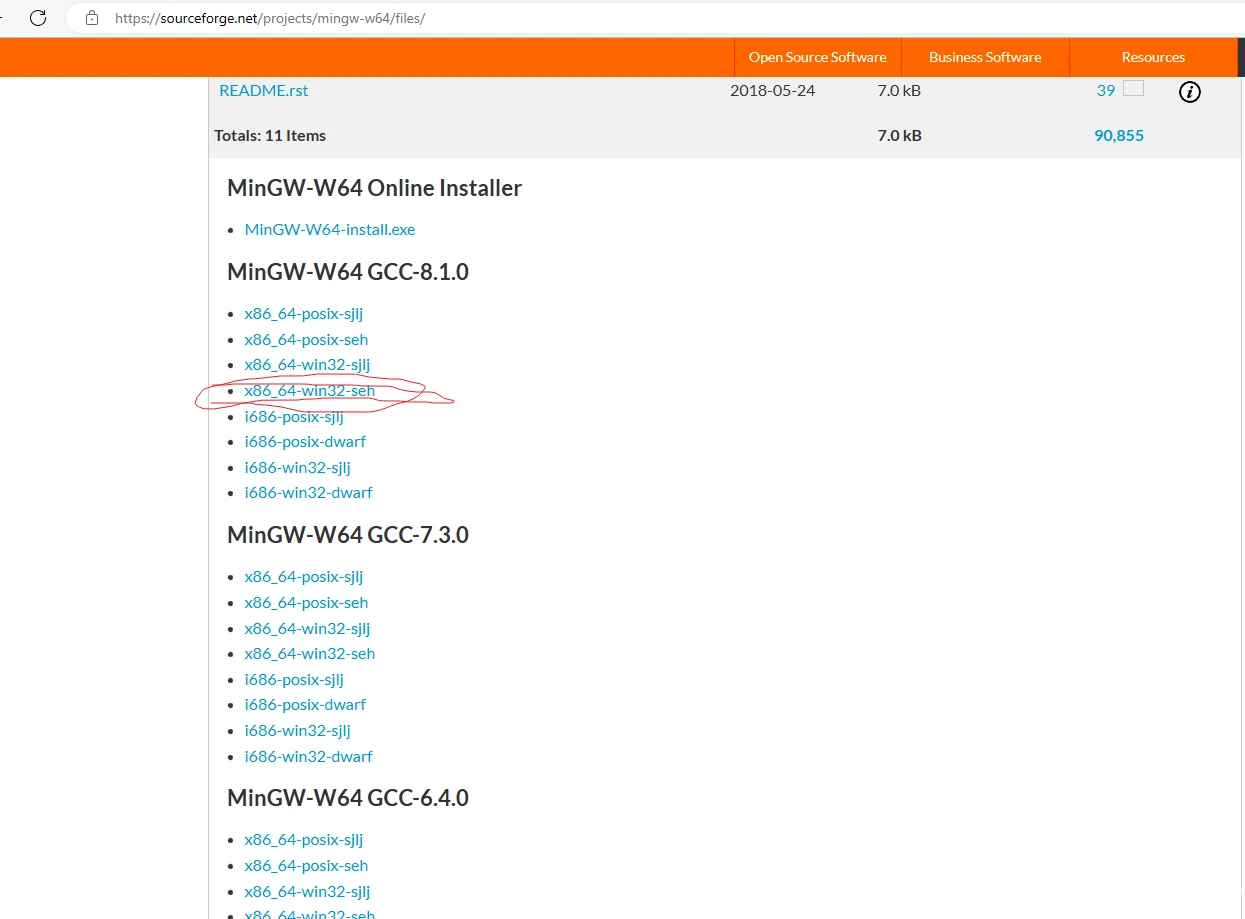Download MinGW-W64-install.exe

tap(330, 229)
